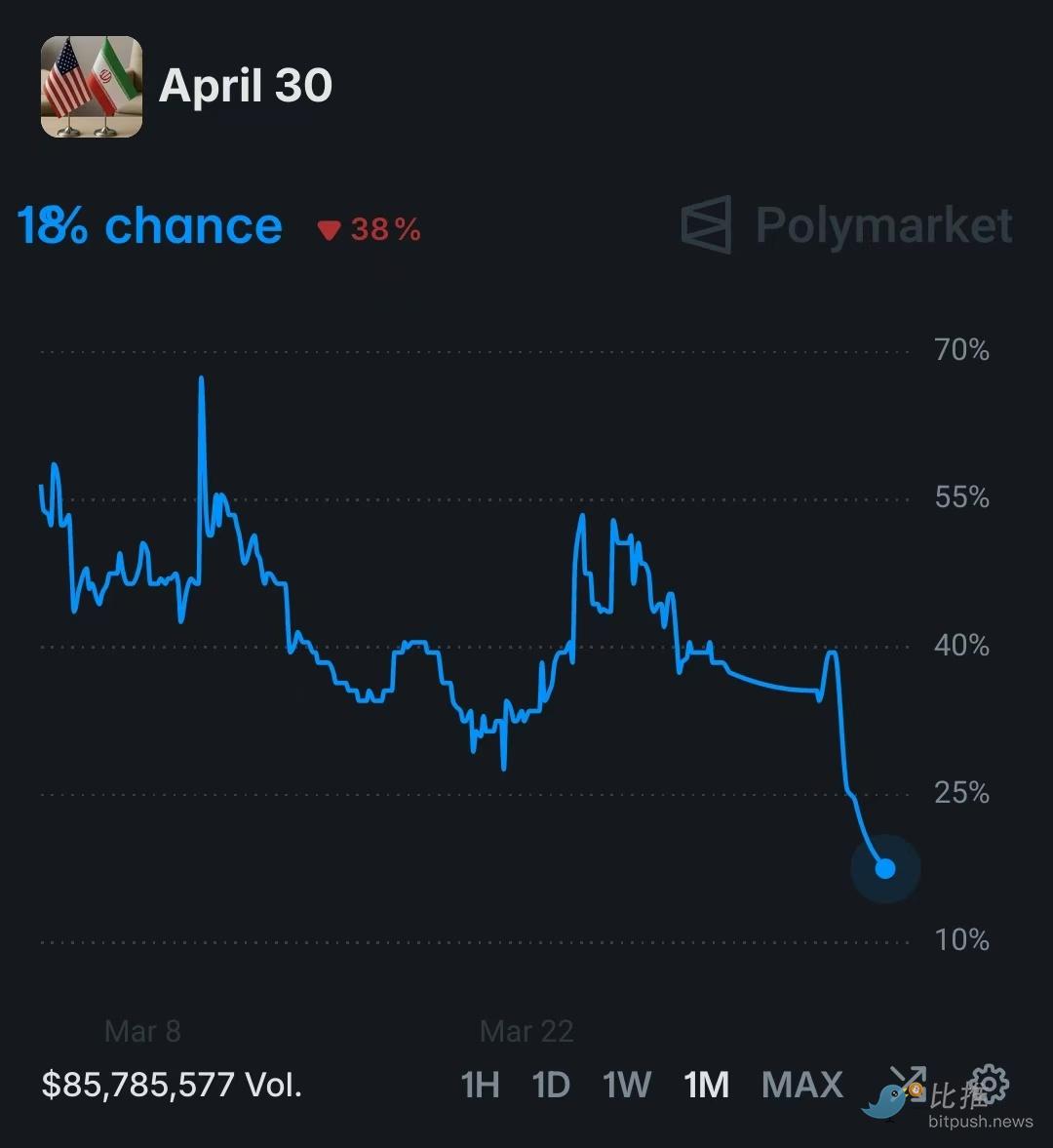Screen dimensions: 1053x1148
Task: Click the "18% chance" label
Action: click(x=150, y=226)
